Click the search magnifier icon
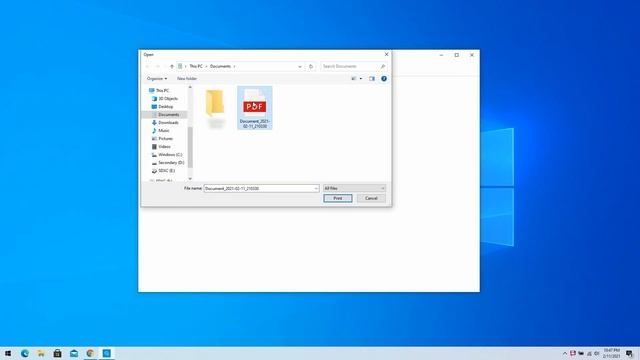Viewport: 640px width, 360px height. 382,66
